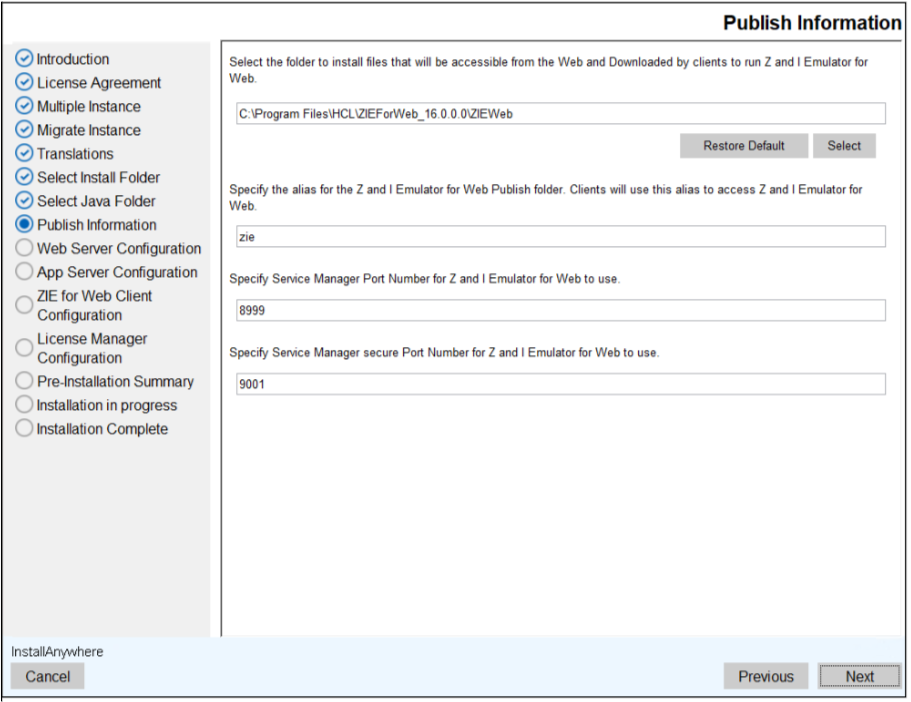Go back with the Previous button
911x702 pixels.
(x=765, y=676)
